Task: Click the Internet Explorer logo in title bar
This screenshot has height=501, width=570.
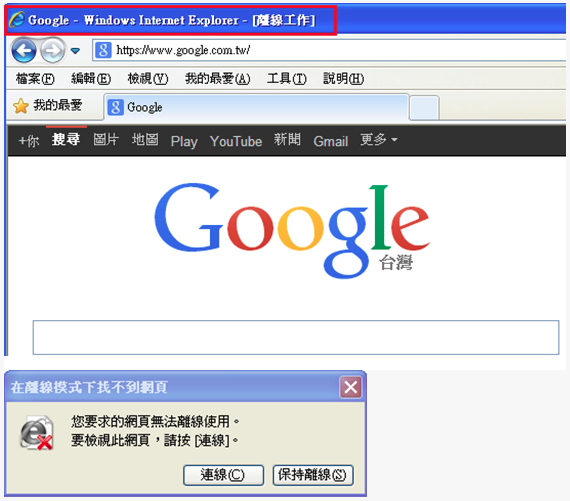Action: [17, 20]
